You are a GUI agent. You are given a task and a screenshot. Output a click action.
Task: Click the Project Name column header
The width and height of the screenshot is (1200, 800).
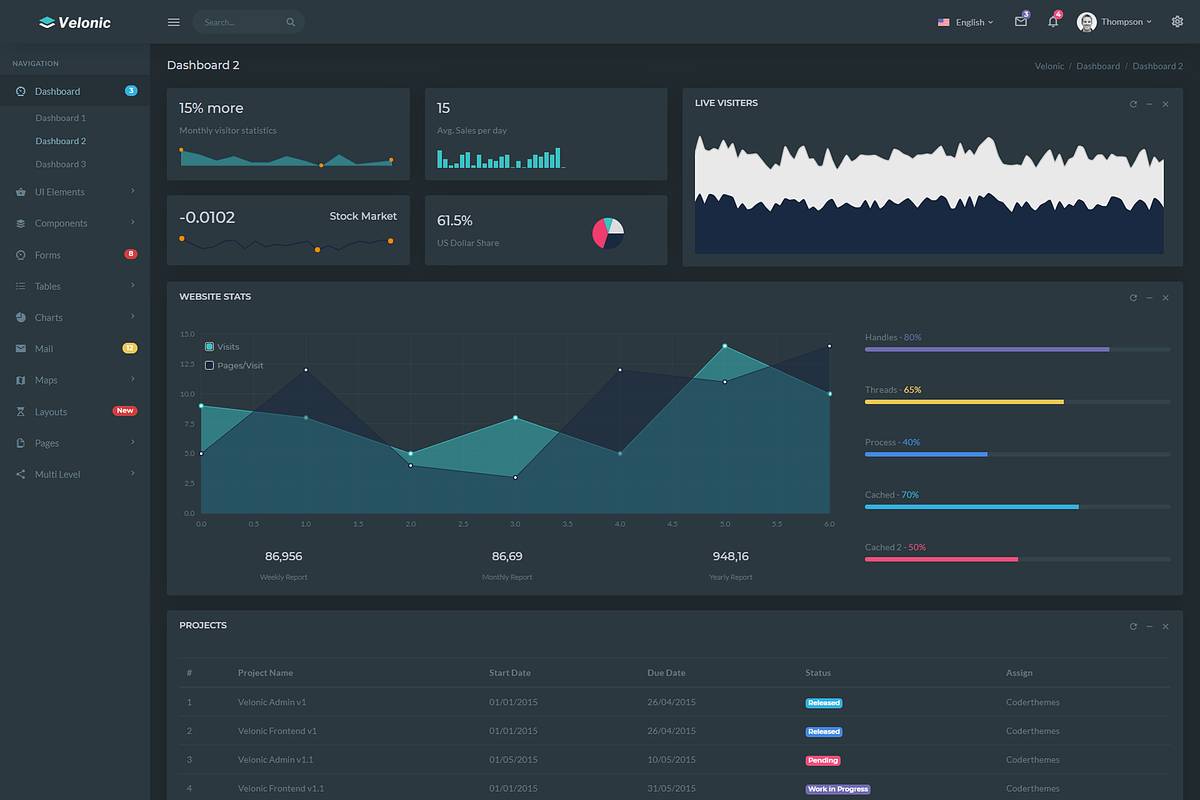[x=266, y=673]
